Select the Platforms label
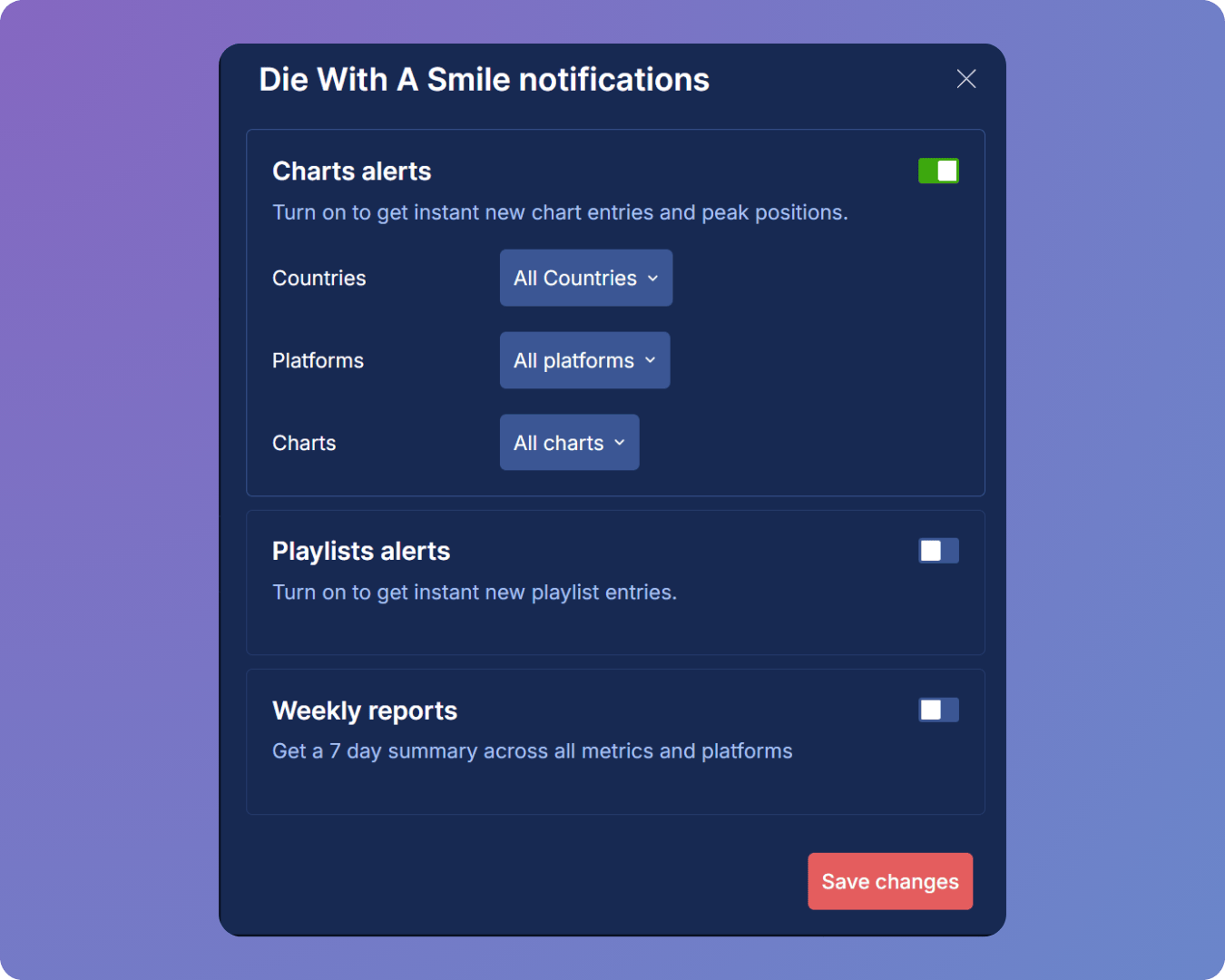The width and height of the screenshot is (1225, 980). (318, 360)
